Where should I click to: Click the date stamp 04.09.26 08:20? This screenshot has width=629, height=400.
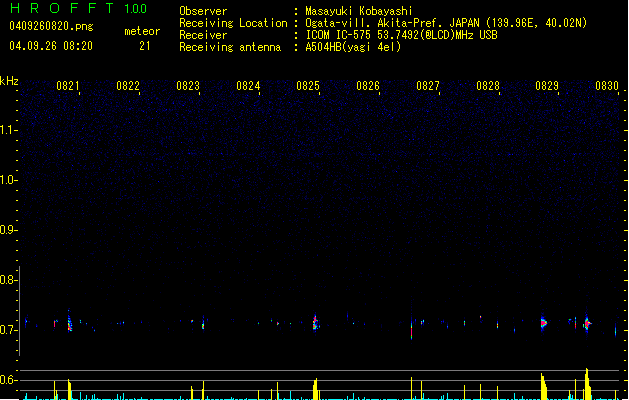pyautogui.click(x=51, y=46)
